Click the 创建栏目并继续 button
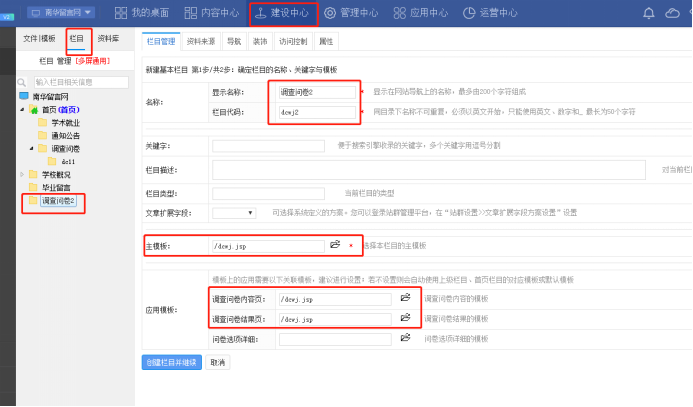This screenshot has height=407, width=693. (172, 362)
